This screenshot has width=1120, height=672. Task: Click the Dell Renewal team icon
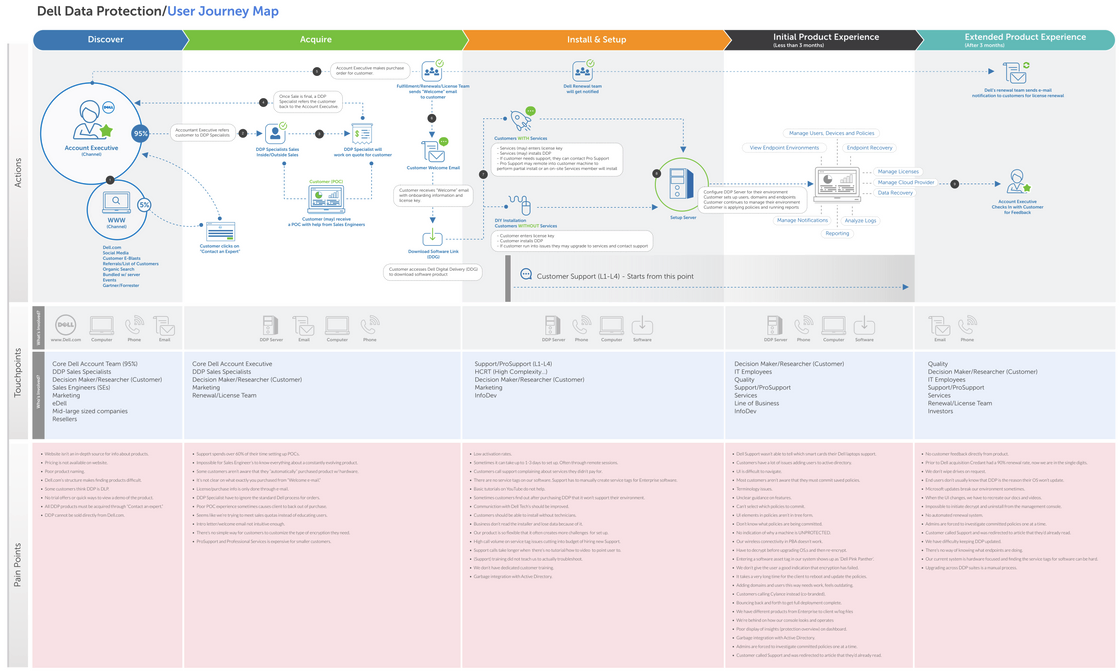583,71
